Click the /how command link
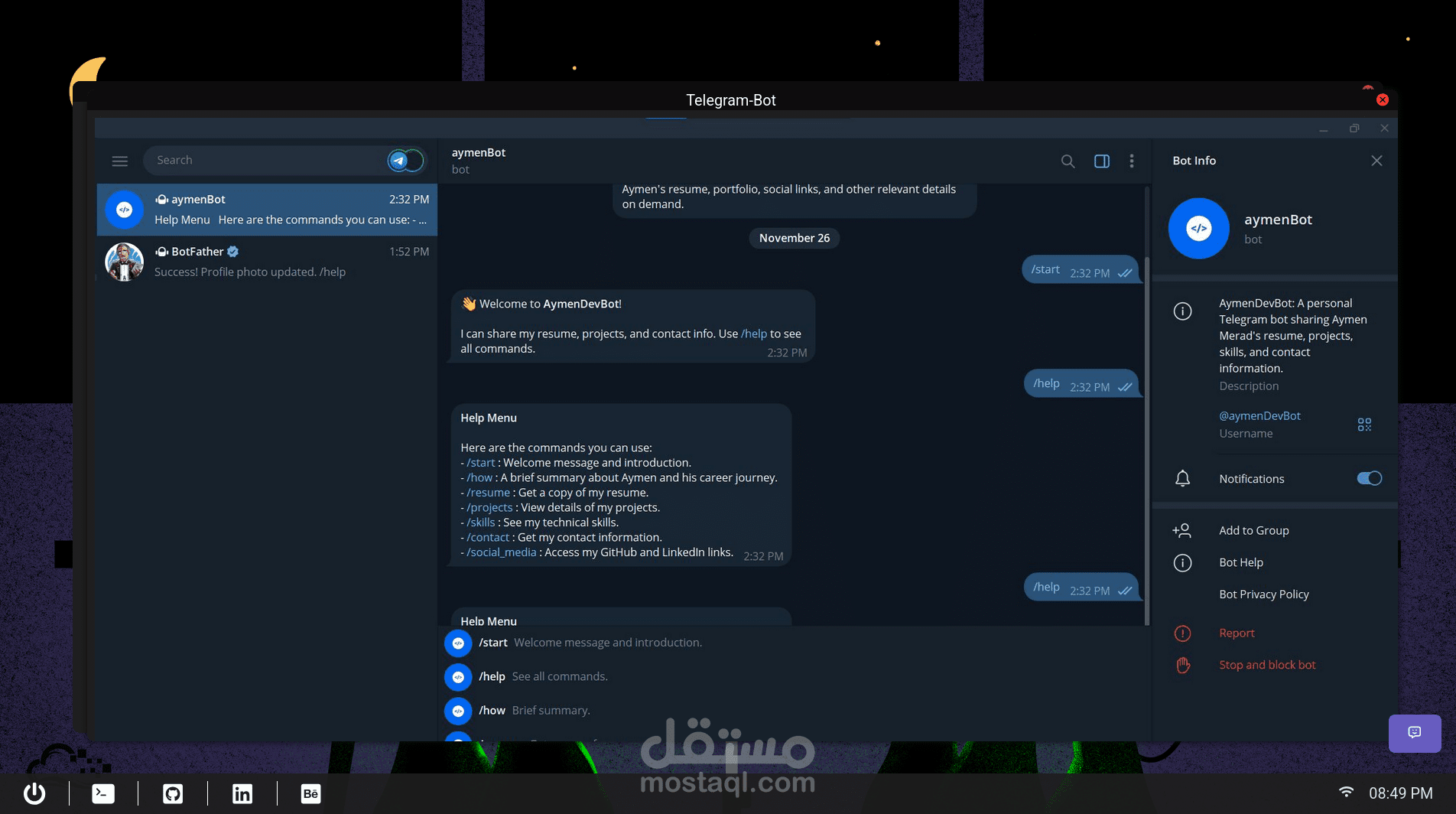This screenshot has height=814, width=1456. point(479,478)
